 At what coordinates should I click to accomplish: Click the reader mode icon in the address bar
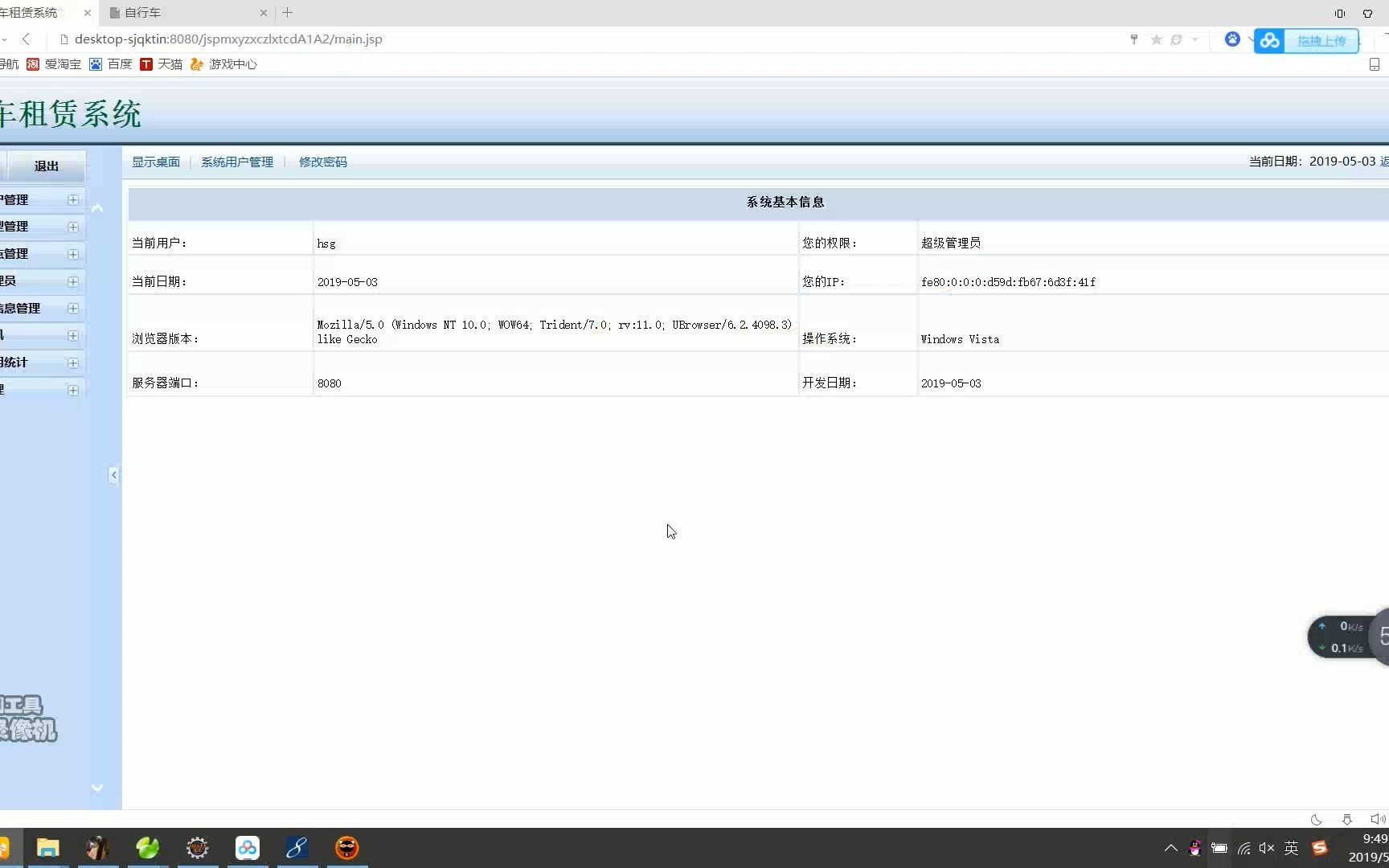pos(1176,39)
